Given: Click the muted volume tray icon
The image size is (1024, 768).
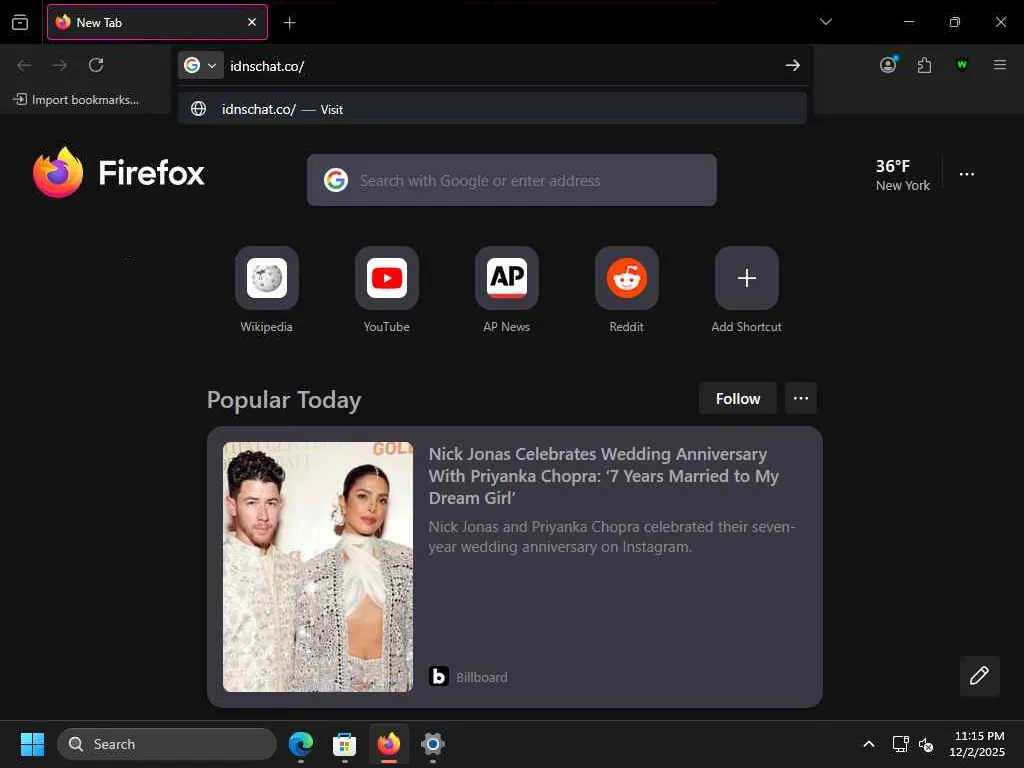Looking at the screenshot, I should click(925, 744).
